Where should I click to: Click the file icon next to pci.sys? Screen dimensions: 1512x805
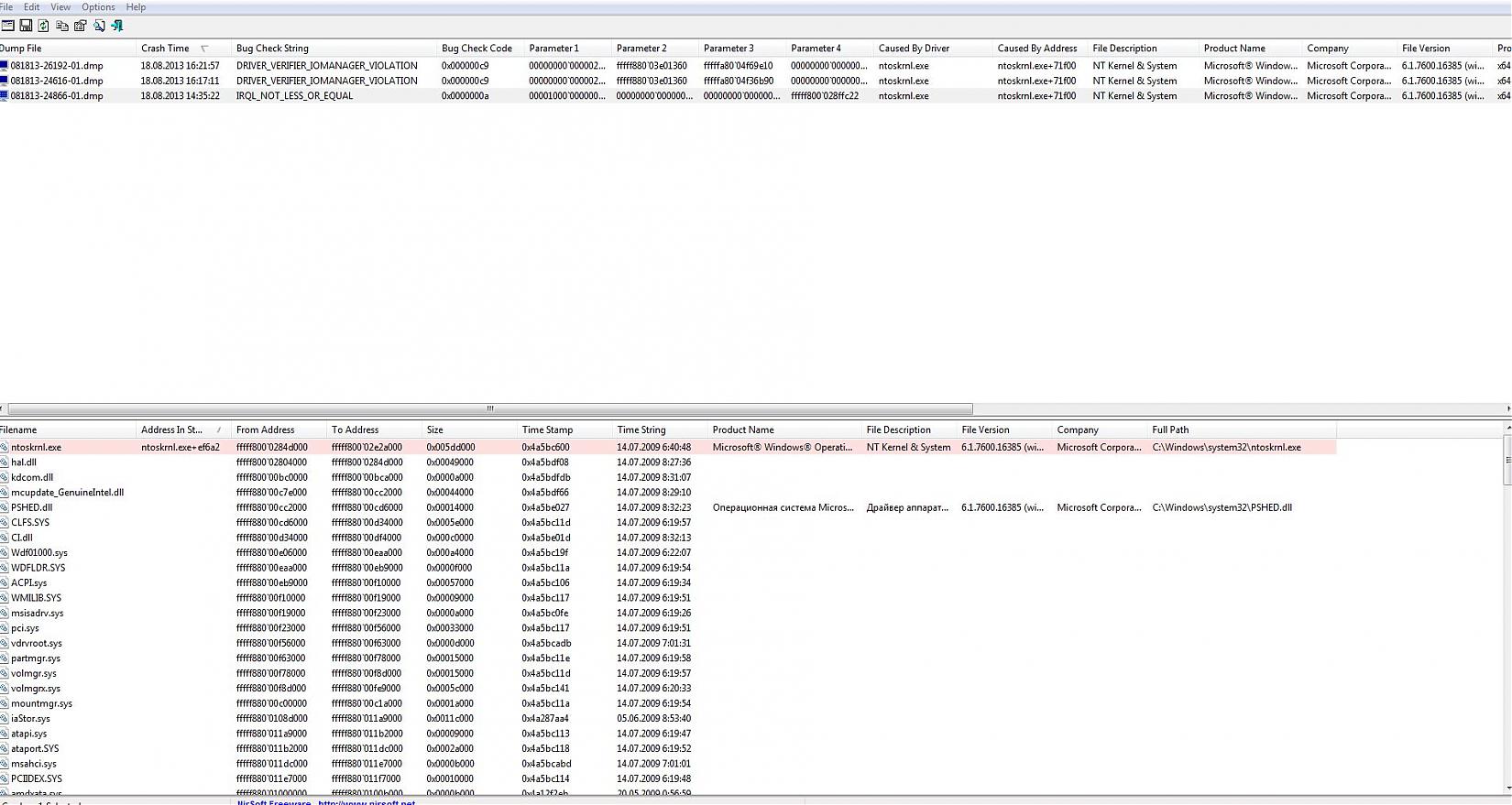pyautogui.click(x=4, y=628)
